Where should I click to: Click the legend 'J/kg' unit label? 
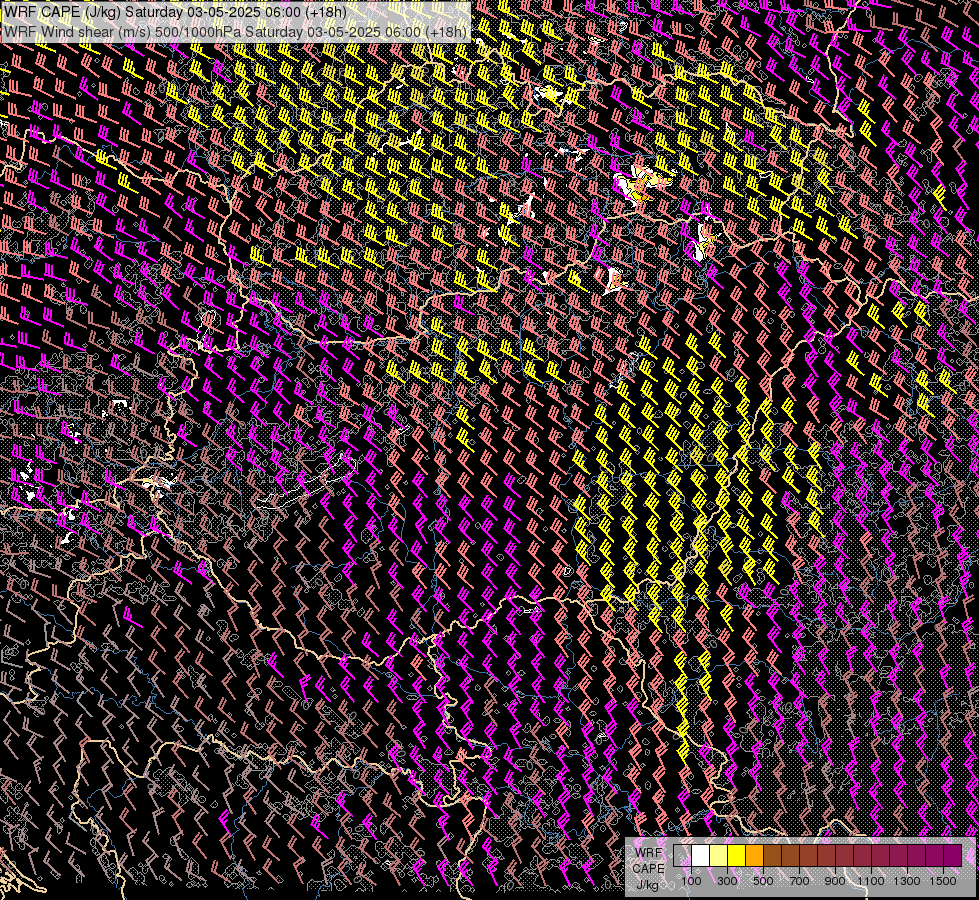648,885
